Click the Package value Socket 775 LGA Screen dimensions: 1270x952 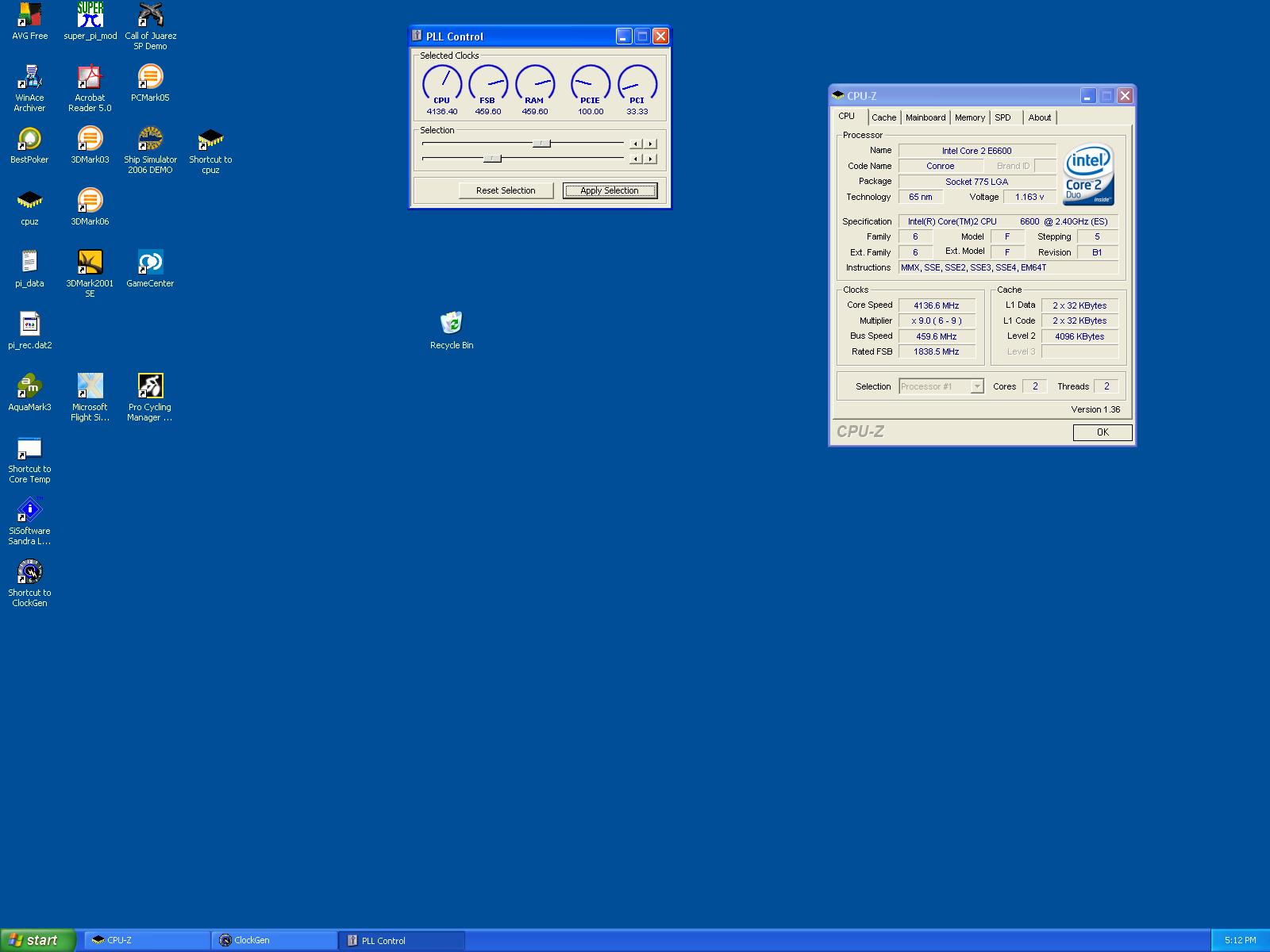coord(977,182)
